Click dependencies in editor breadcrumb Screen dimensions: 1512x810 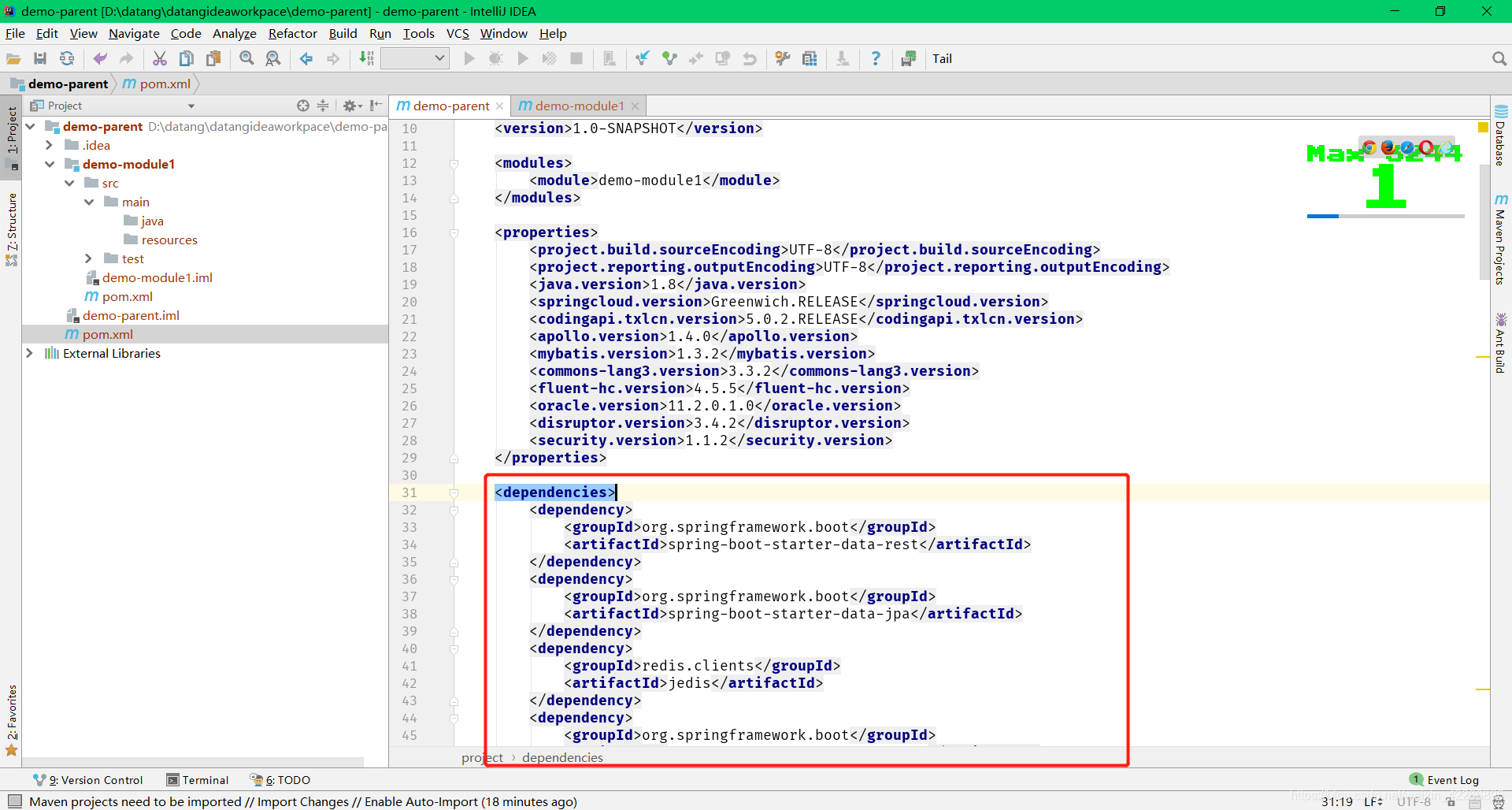pyautogui.click(x=562, y=757)
